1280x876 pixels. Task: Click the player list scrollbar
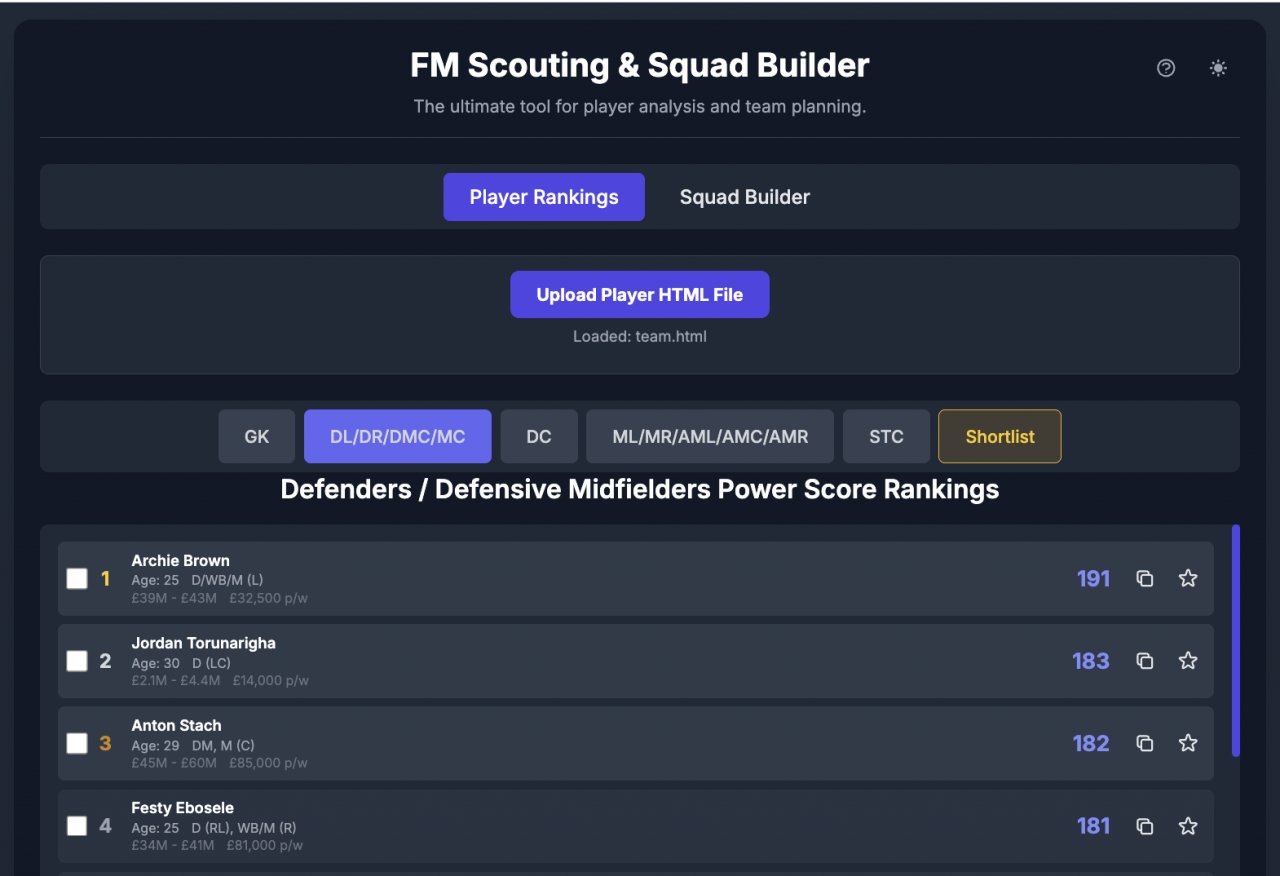tap(1236, 640)
